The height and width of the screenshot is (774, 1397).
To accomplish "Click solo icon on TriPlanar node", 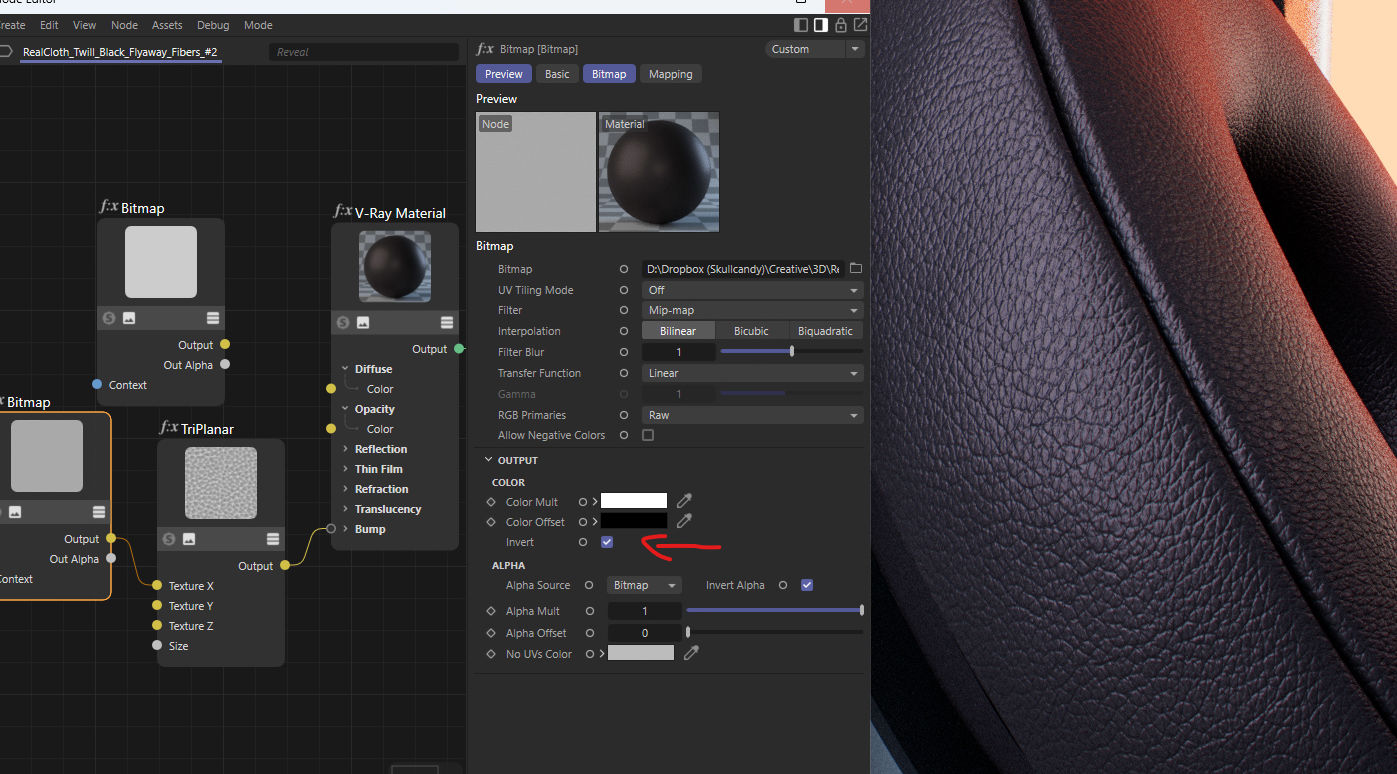I will click(169, 539).
